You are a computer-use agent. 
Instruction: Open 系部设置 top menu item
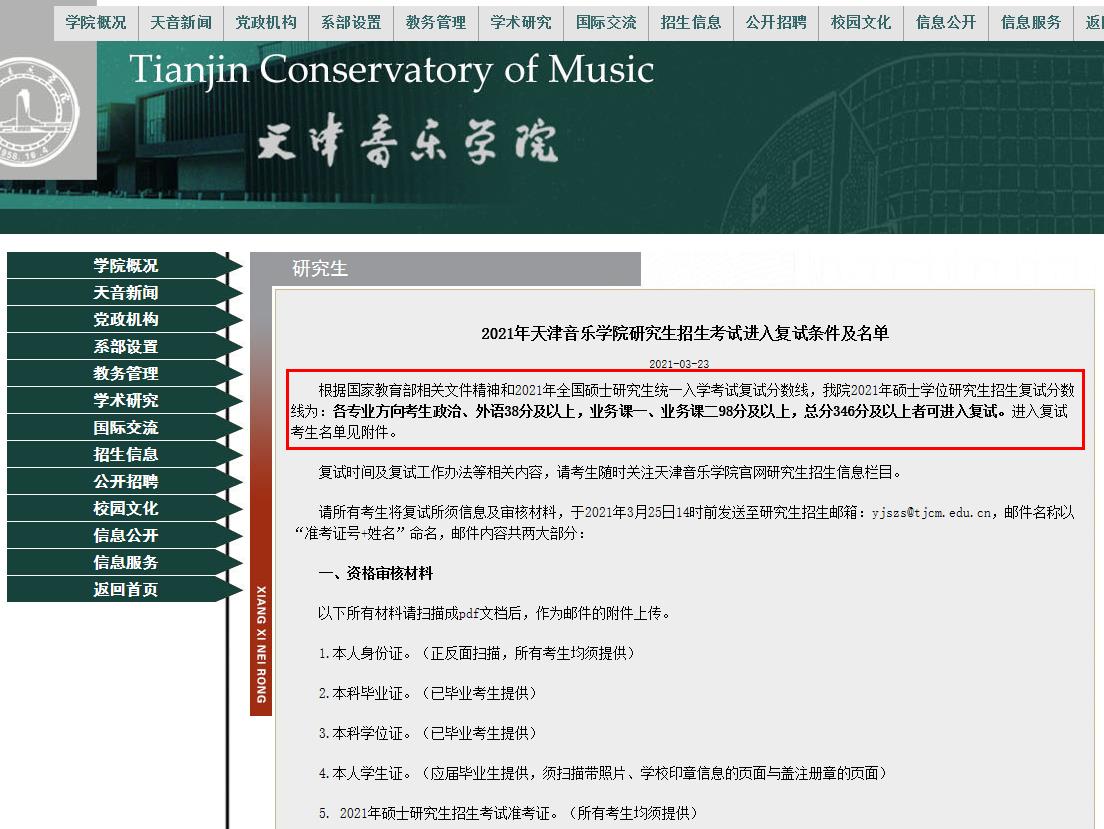coord(351,22)
